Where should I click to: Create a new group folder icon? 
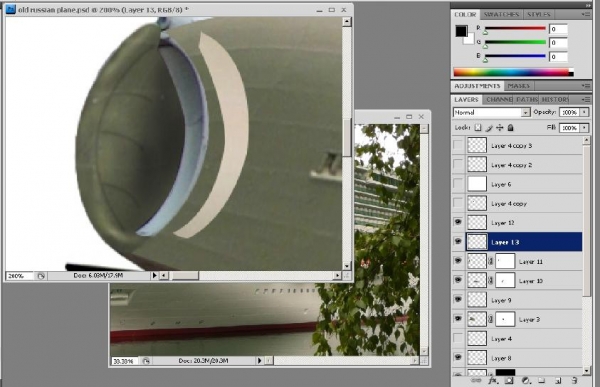[541, 380]
